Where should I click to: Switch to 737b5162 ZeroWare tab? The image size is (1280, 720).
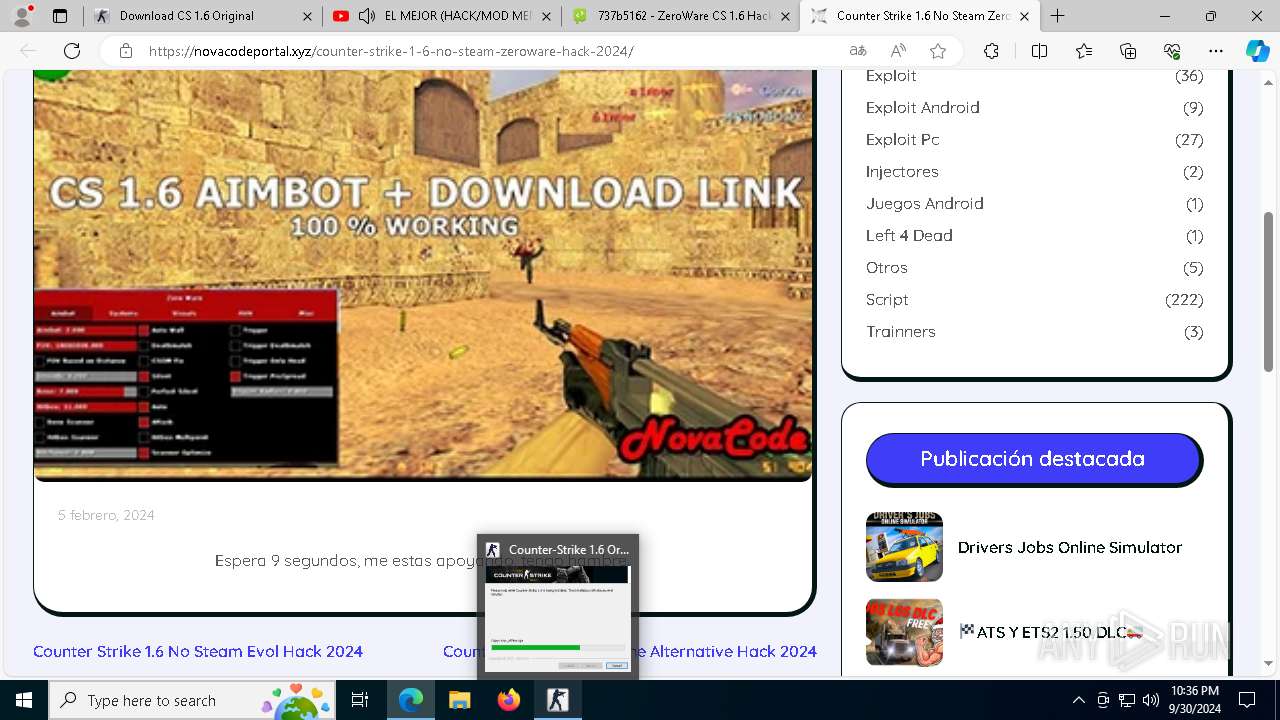coord(680,16)
